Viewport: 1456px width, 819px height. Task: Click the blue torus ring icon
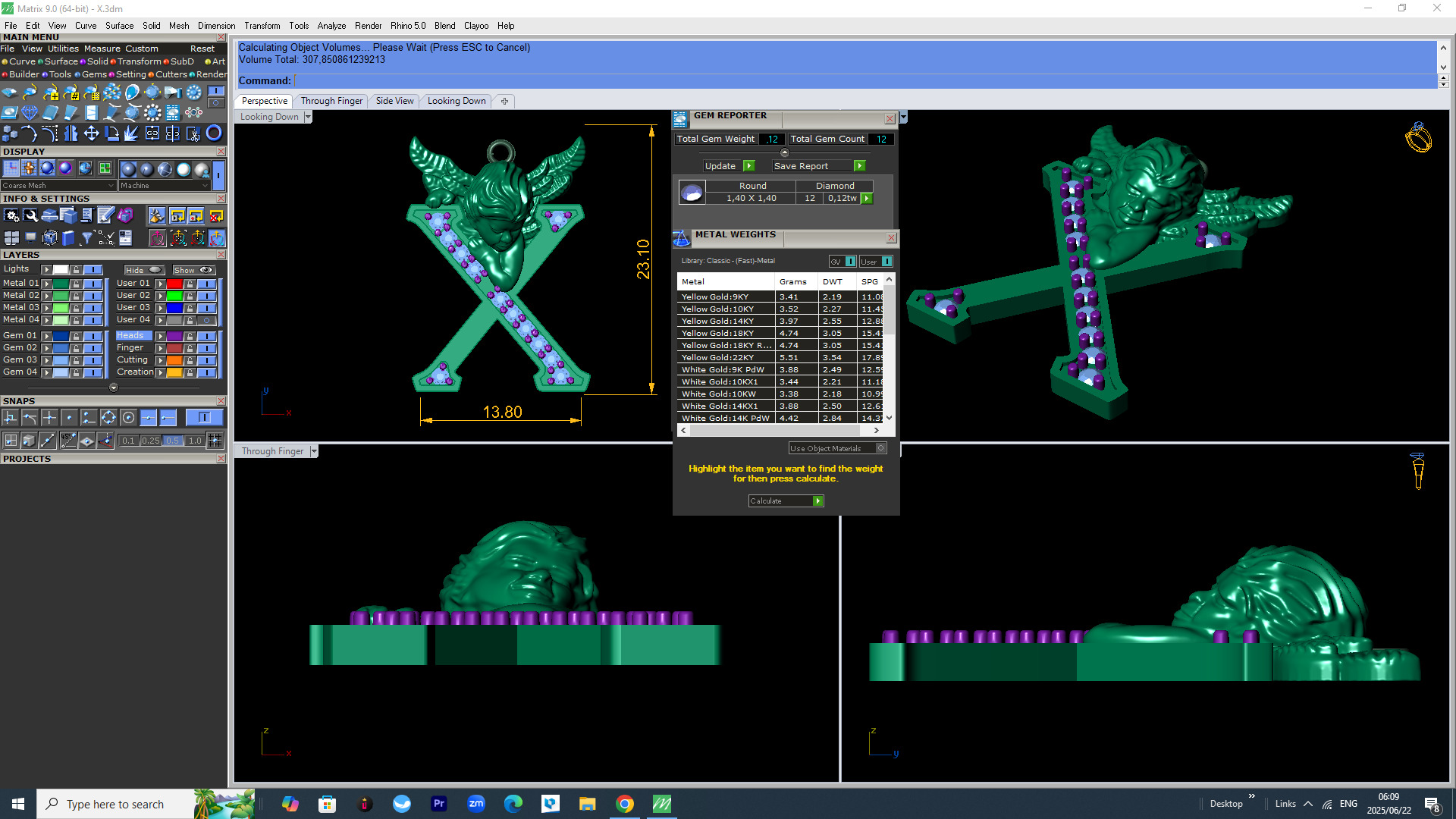point(215,133)
